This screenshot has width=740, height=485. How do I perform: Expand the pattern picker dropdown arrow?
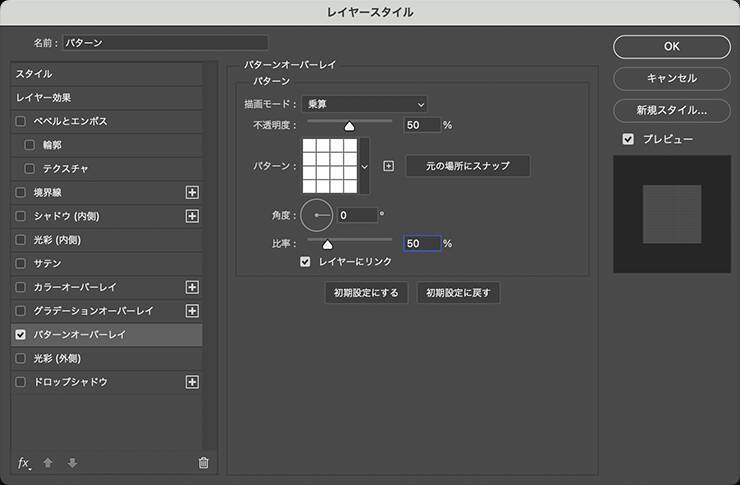pyautogui.click(x=365, y=166)
